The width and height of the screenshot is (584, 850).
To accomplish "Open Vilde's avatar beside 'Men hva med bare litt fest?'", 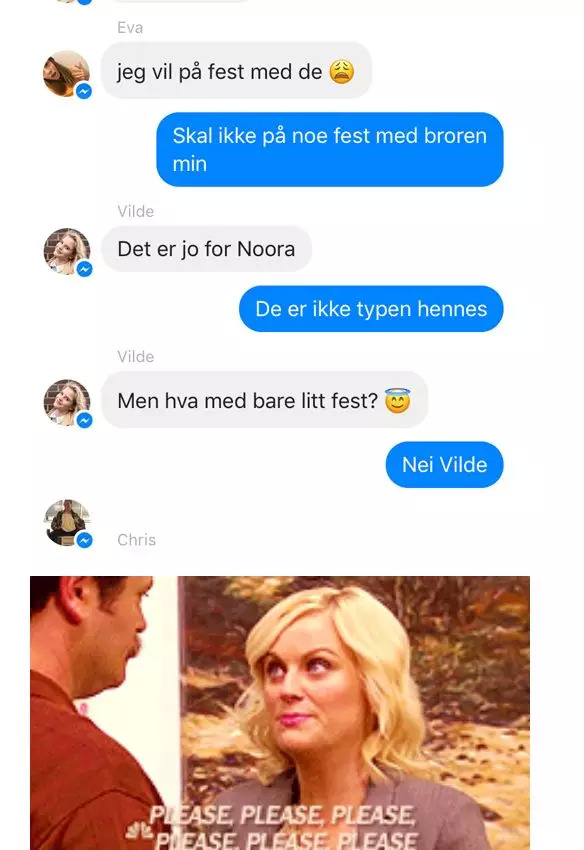I will coord(67,402).
